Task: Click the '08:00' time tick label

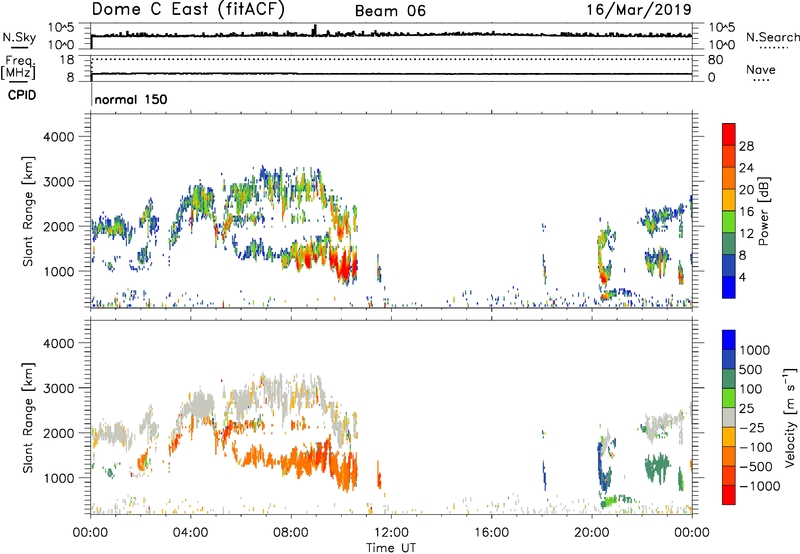Action: [291, 533]
